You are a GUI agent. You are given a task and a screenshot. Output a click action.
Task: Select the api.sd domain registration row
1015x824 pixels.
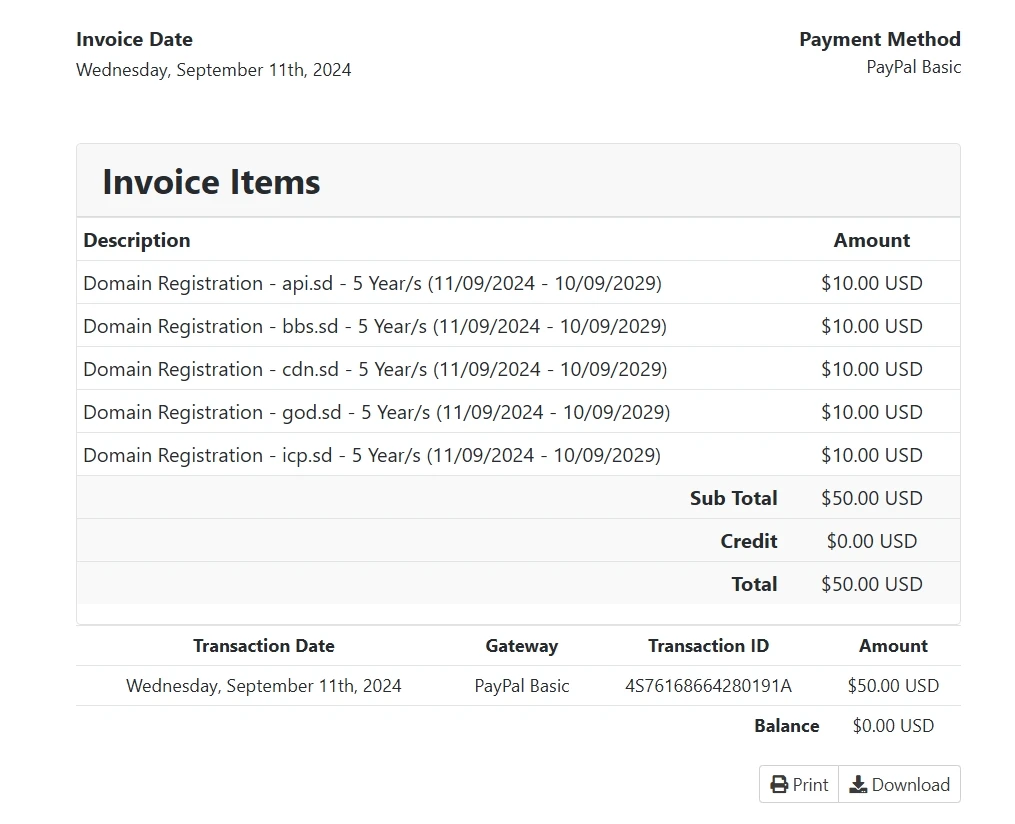click(372, 283)
